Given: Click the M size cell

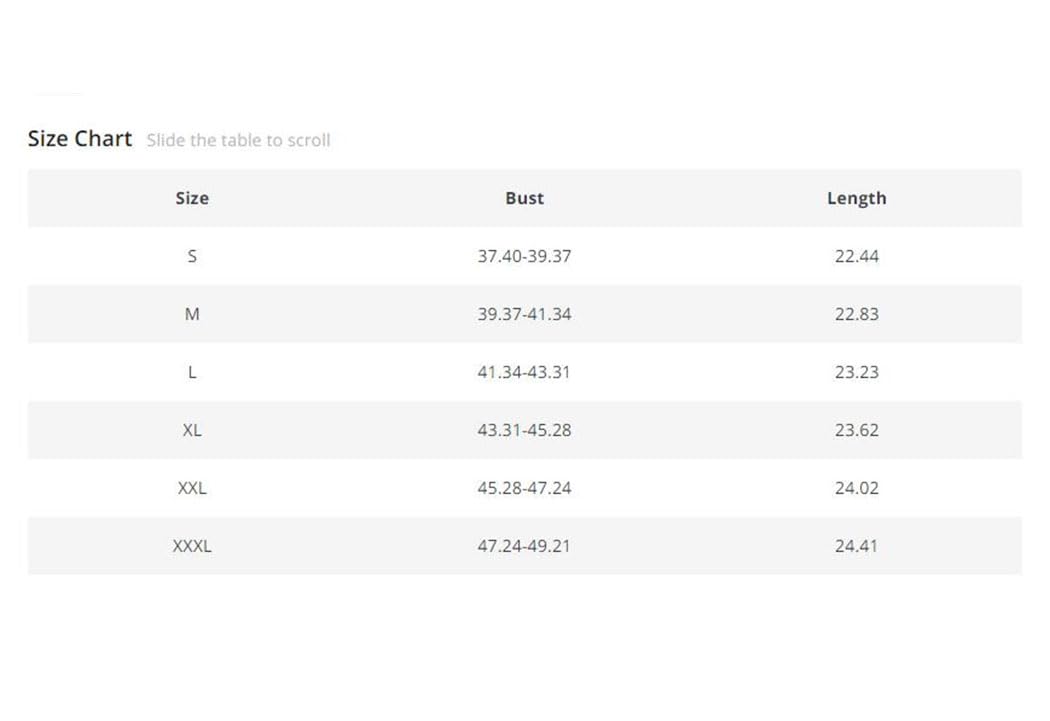Looking at the screenshot, I should pyautogui.click(x=192, y=314).
